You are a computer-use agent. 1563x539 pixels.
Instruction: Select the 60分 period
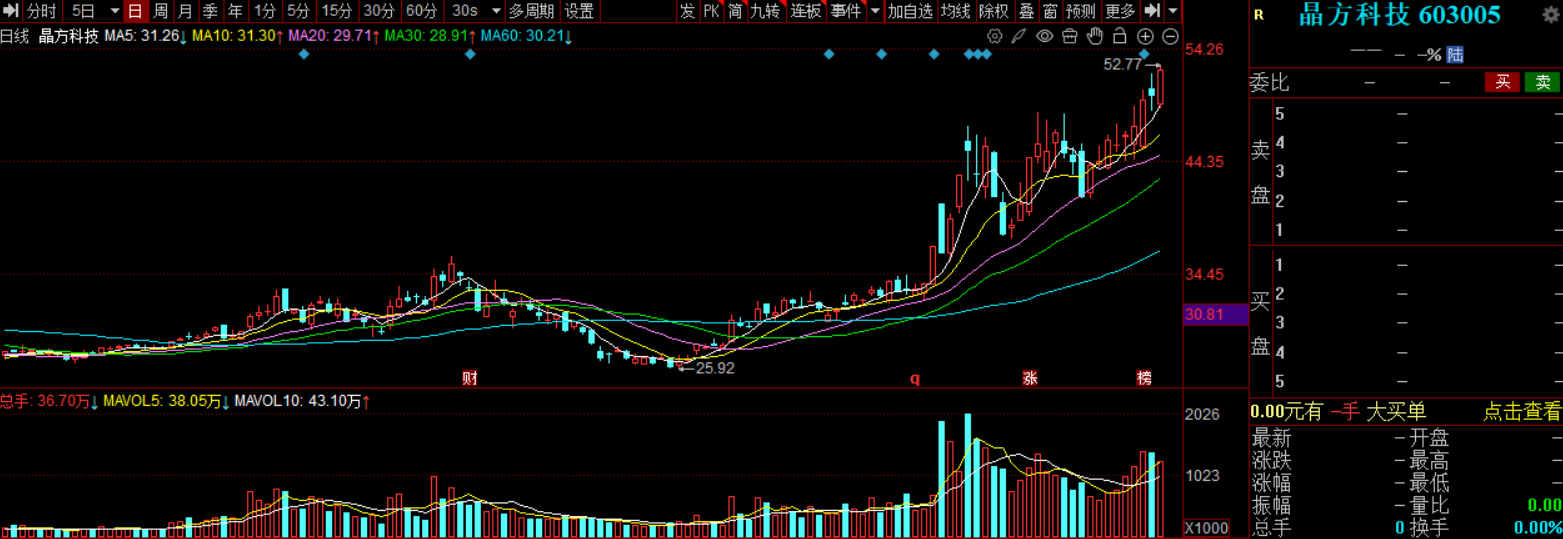pyautogui.click(x=421, y=11)
